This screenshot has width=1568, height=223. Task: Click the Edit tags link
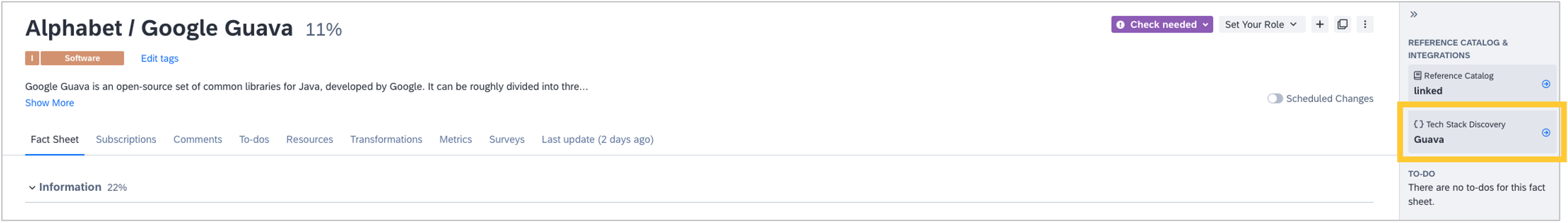(160, 58)
